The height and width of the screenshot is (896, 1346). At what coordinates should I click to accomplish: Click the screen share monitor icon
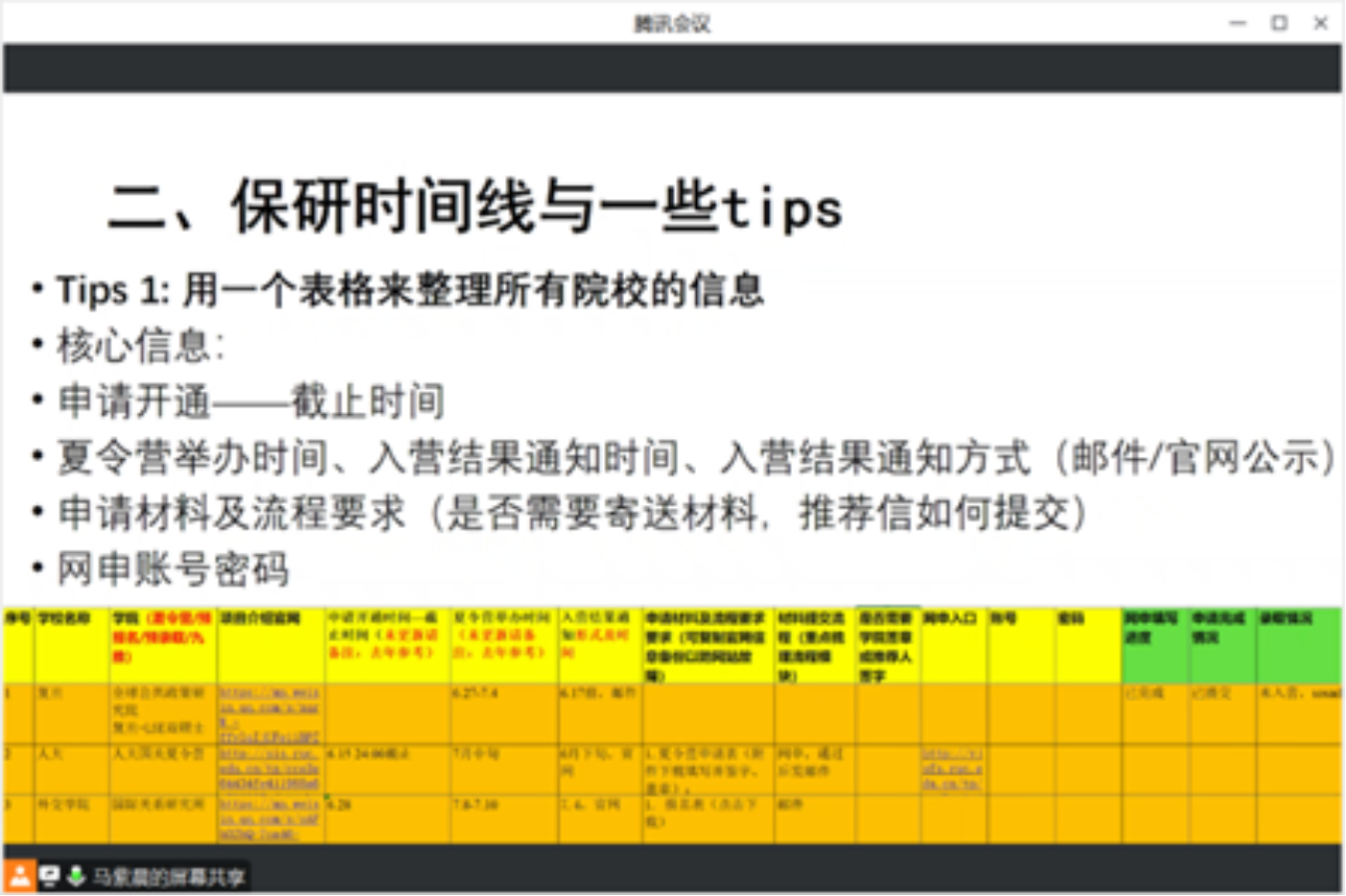click(x=49, y=876)
